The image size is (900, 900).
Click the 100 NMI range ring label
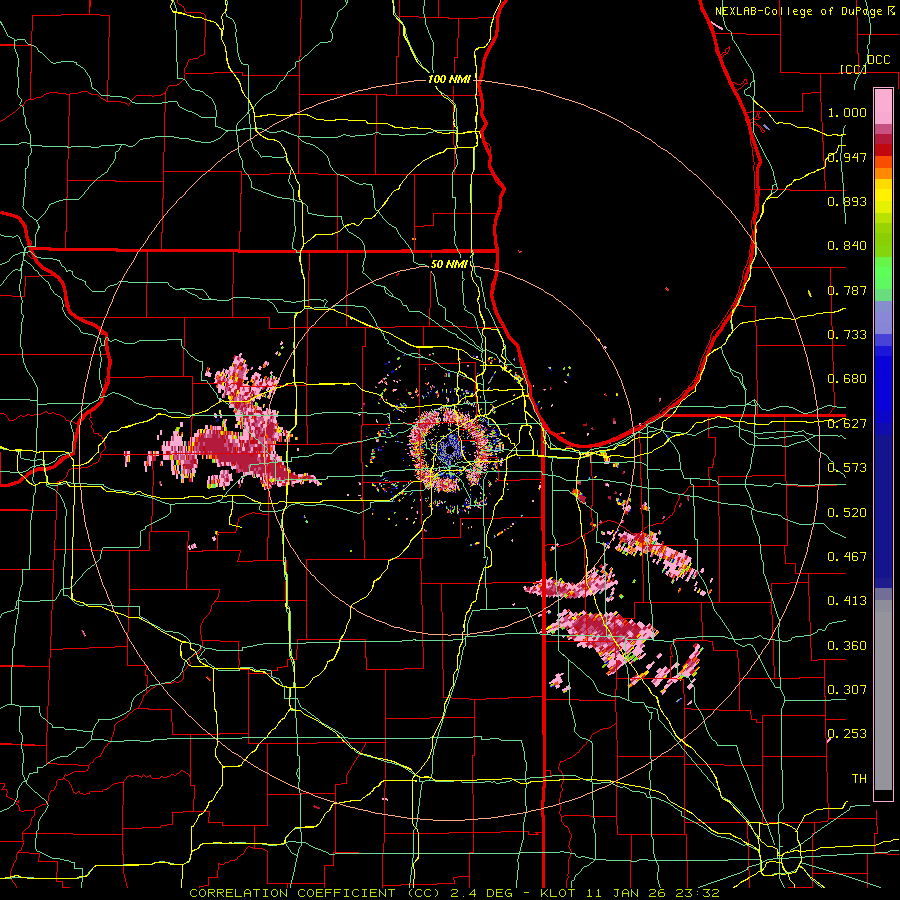pos(449,79)
